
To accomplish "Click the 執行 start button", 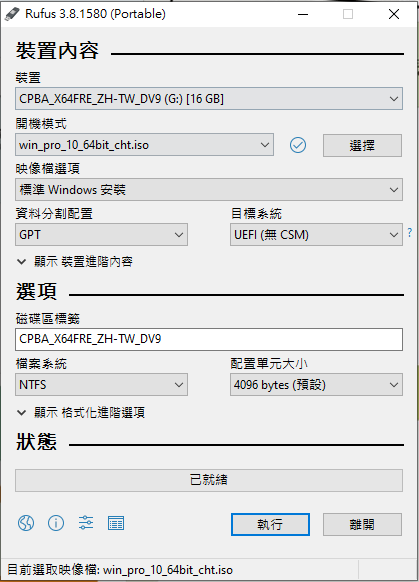I will click(x=270, y=524).
